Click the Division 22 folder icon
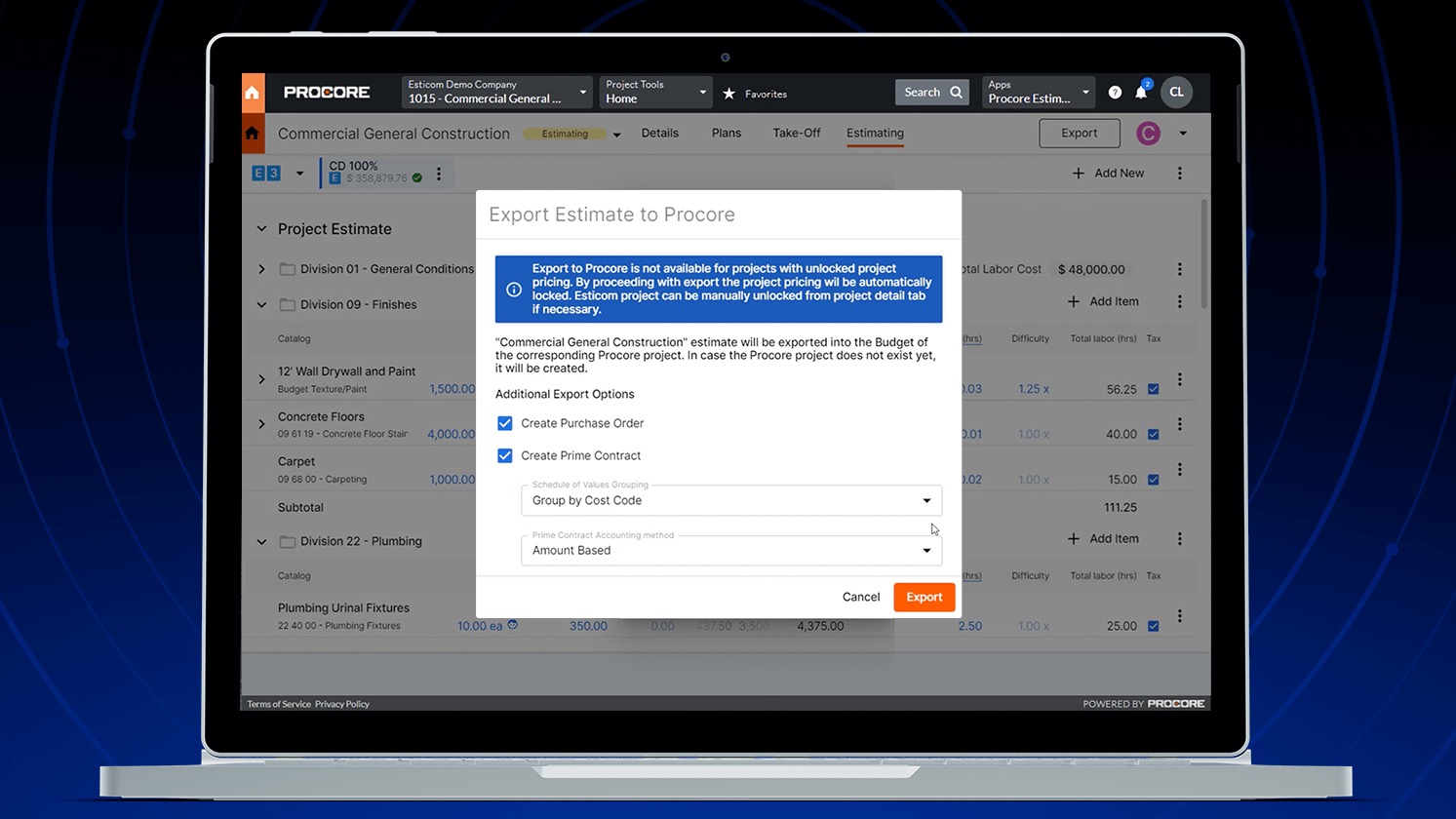The height and width of the screenshot is (819, 1456). pos(288,542)
